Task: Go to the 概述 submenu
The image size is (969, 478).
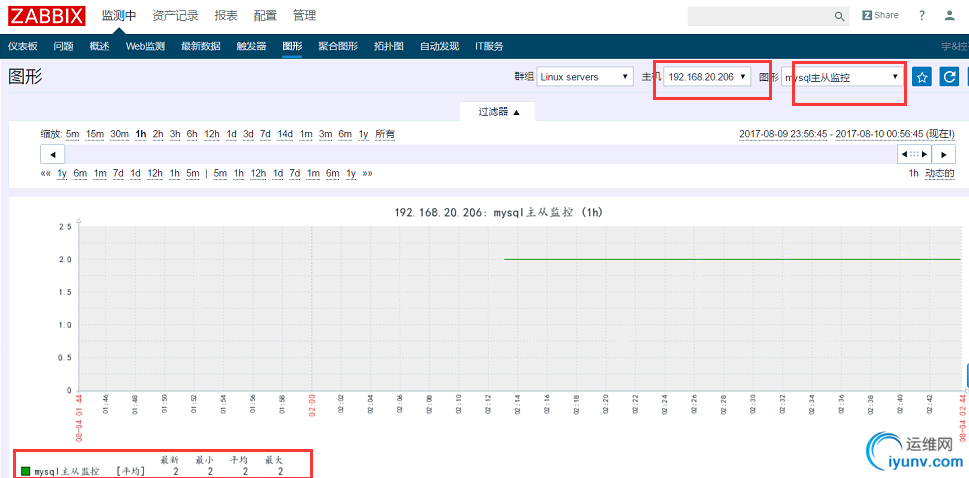Action: pyautogui.click(x=99, y=46)
